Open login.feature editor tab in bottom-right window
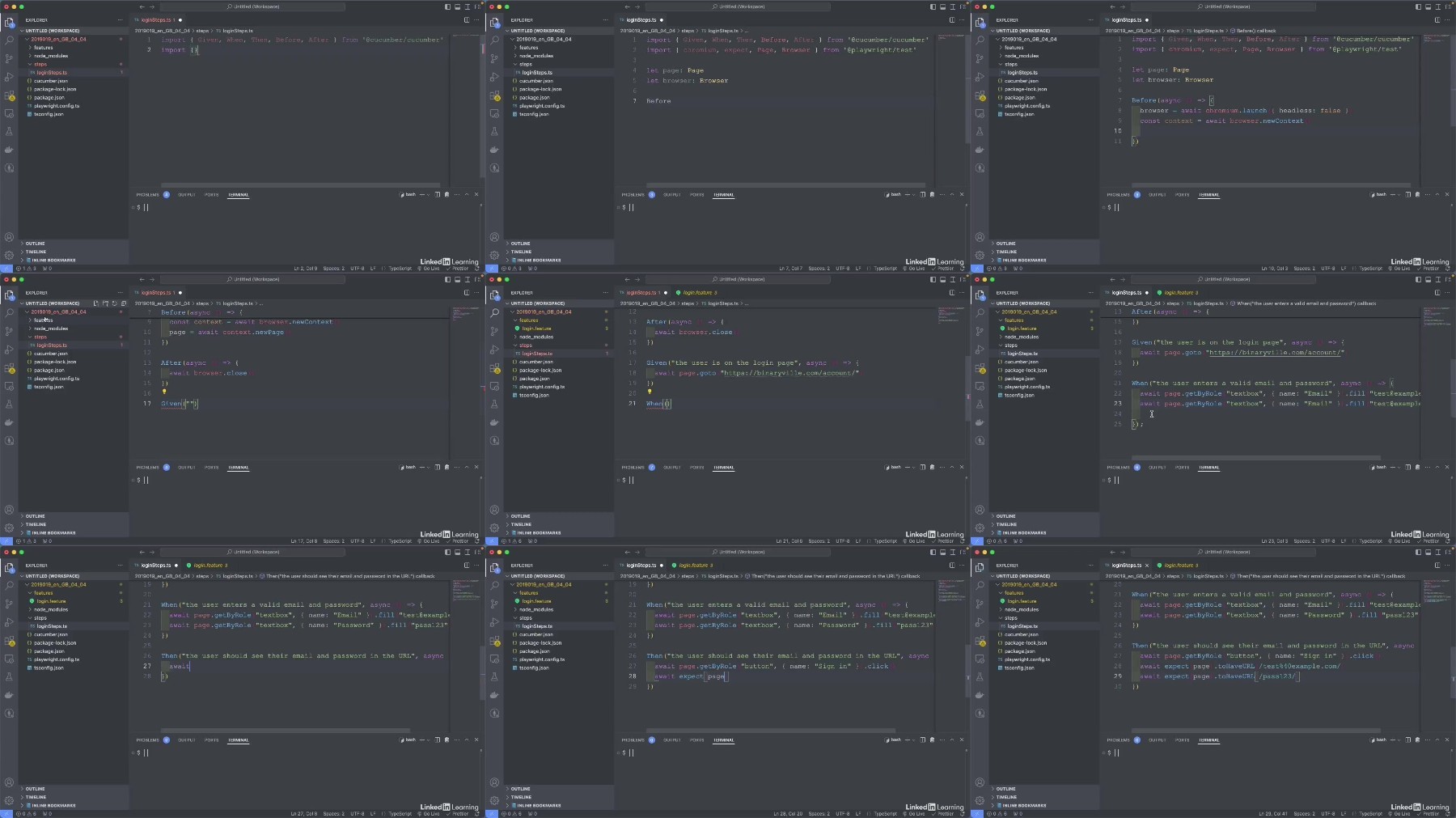This screenshot has width=1456, height=818. (x=1179, y=566)
